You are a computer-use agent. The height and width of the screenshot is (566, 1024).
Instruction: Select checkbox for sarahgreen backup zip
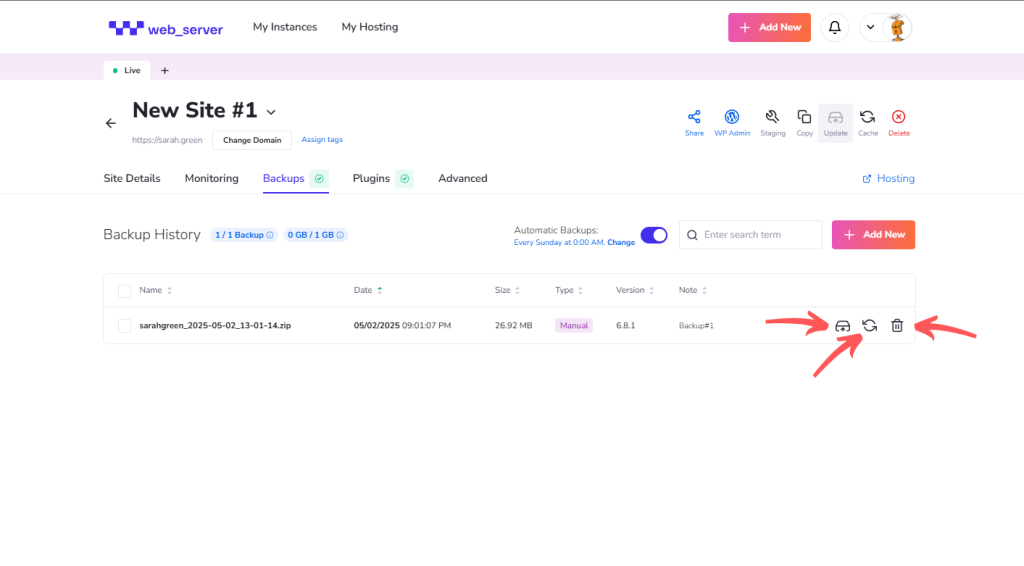(125, 325)
